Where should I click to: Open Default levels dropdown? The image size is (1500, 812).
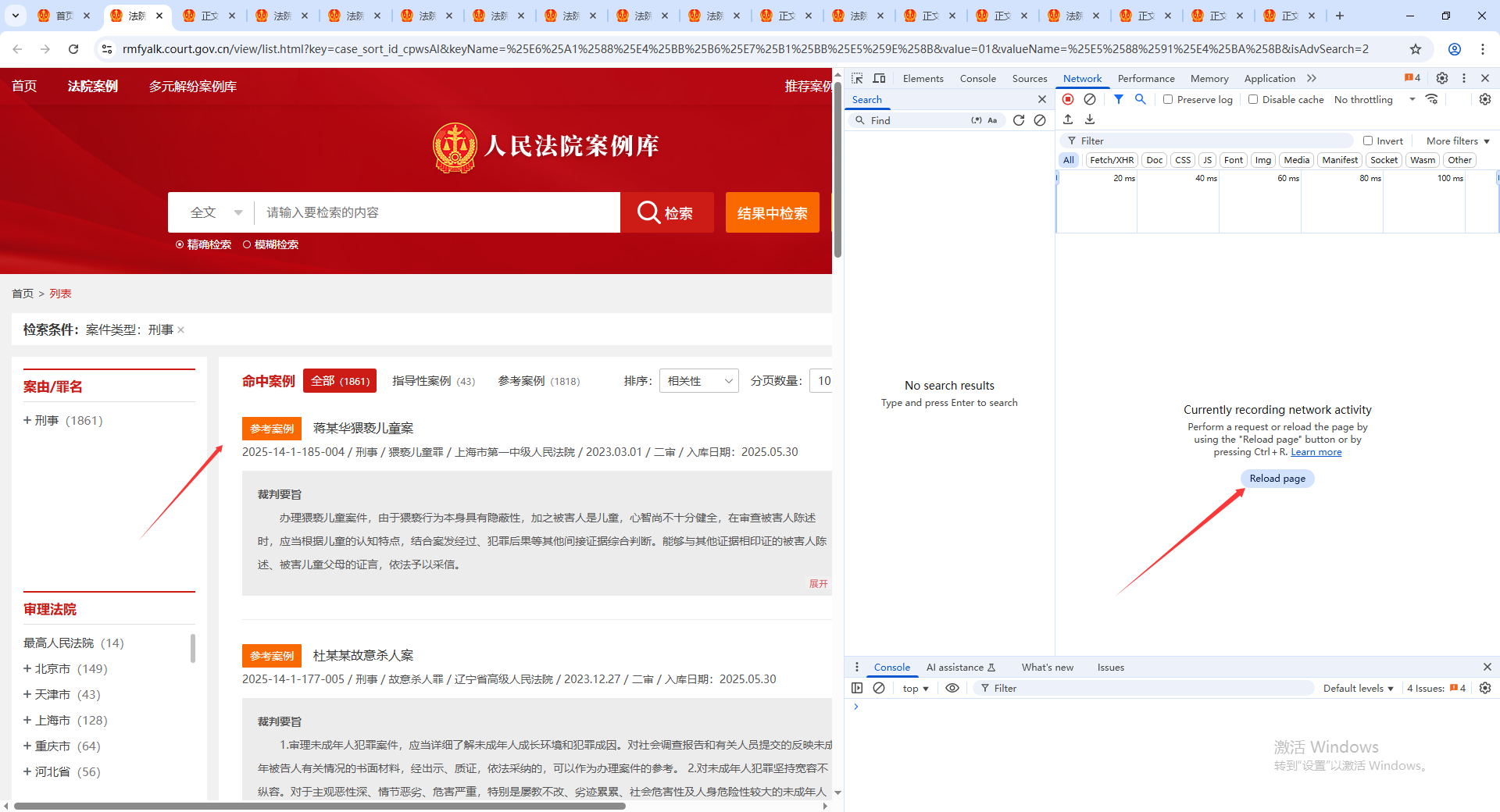click(x=1358, y=688)
